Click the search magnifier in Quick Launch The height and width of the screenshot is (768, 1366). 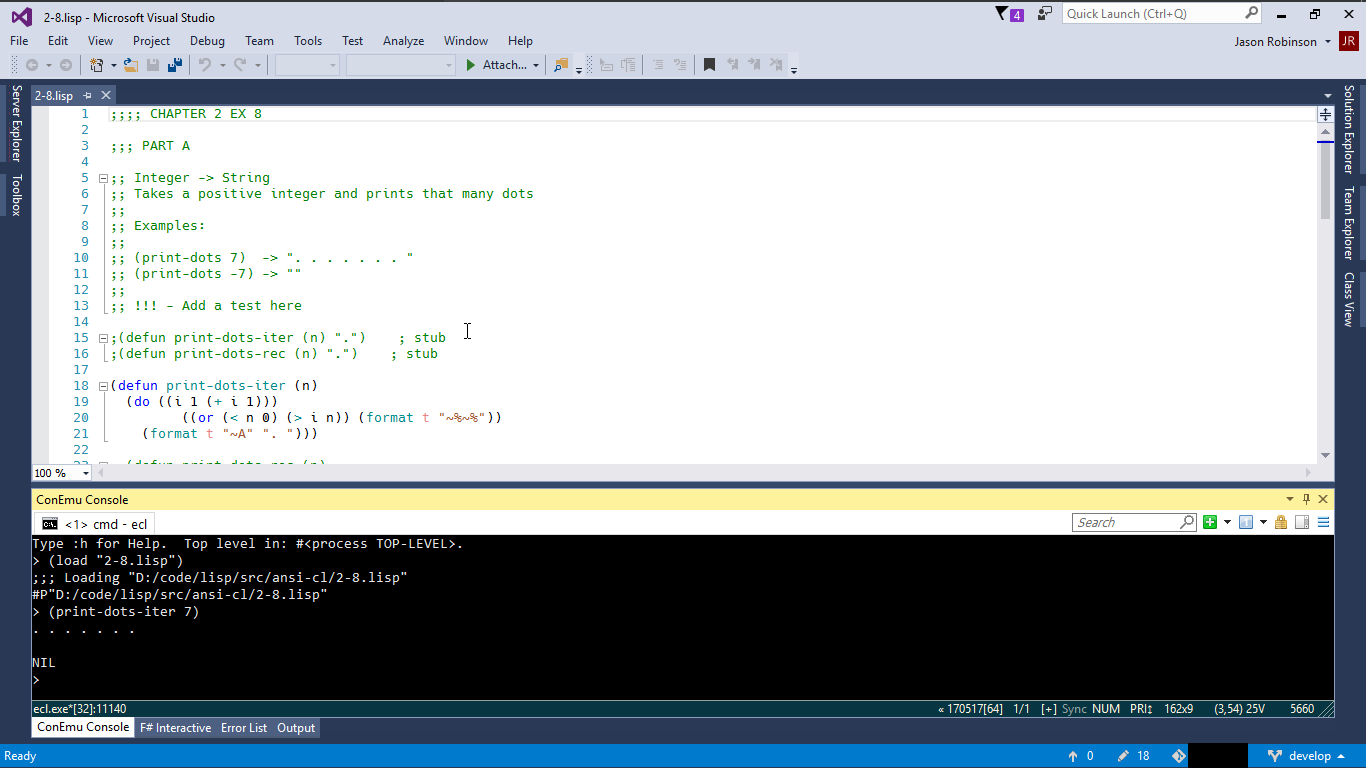tap(1251, 13)
